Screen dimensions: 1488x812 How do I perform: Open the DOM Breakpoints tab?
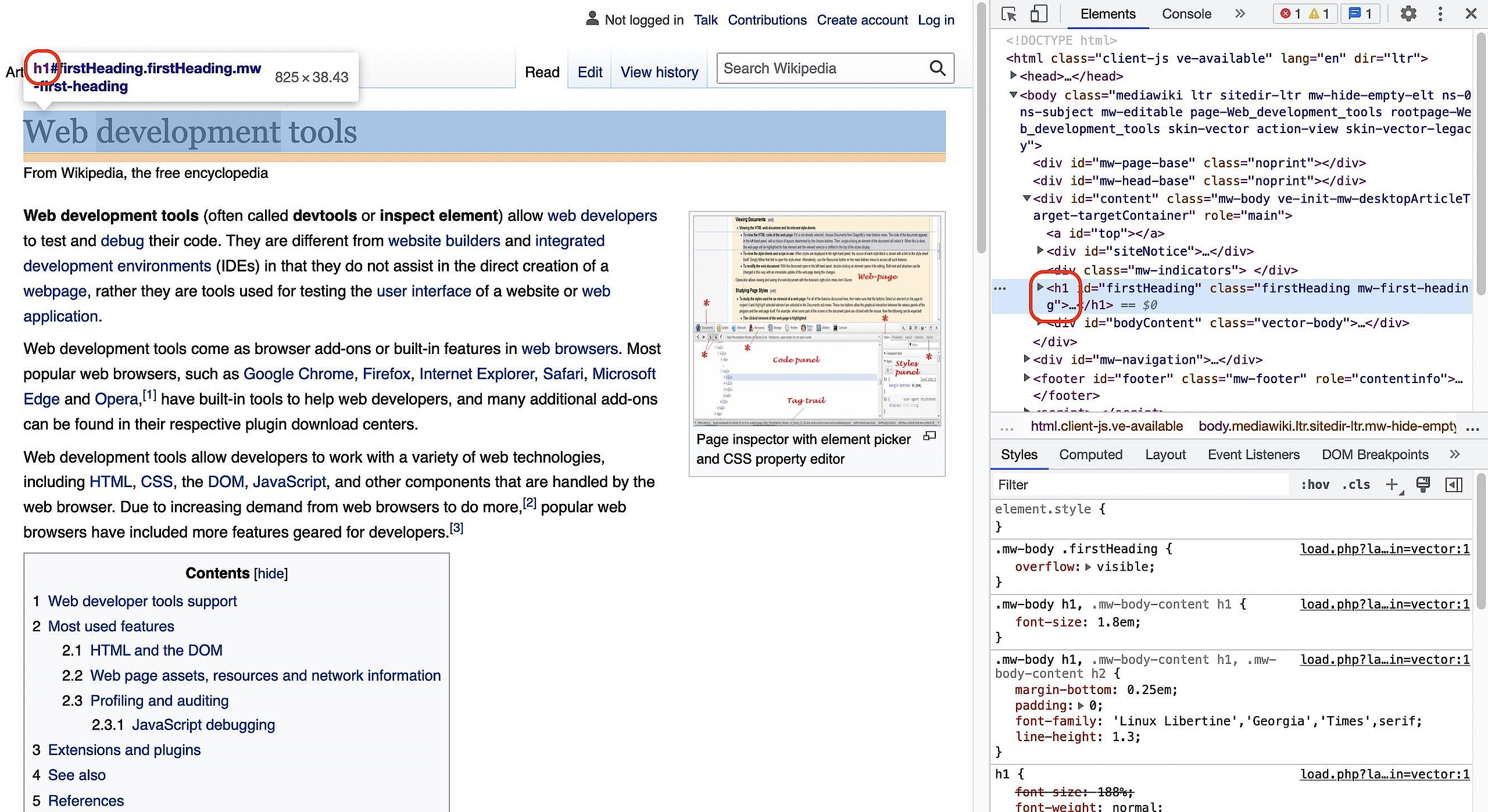point(1375,455)
